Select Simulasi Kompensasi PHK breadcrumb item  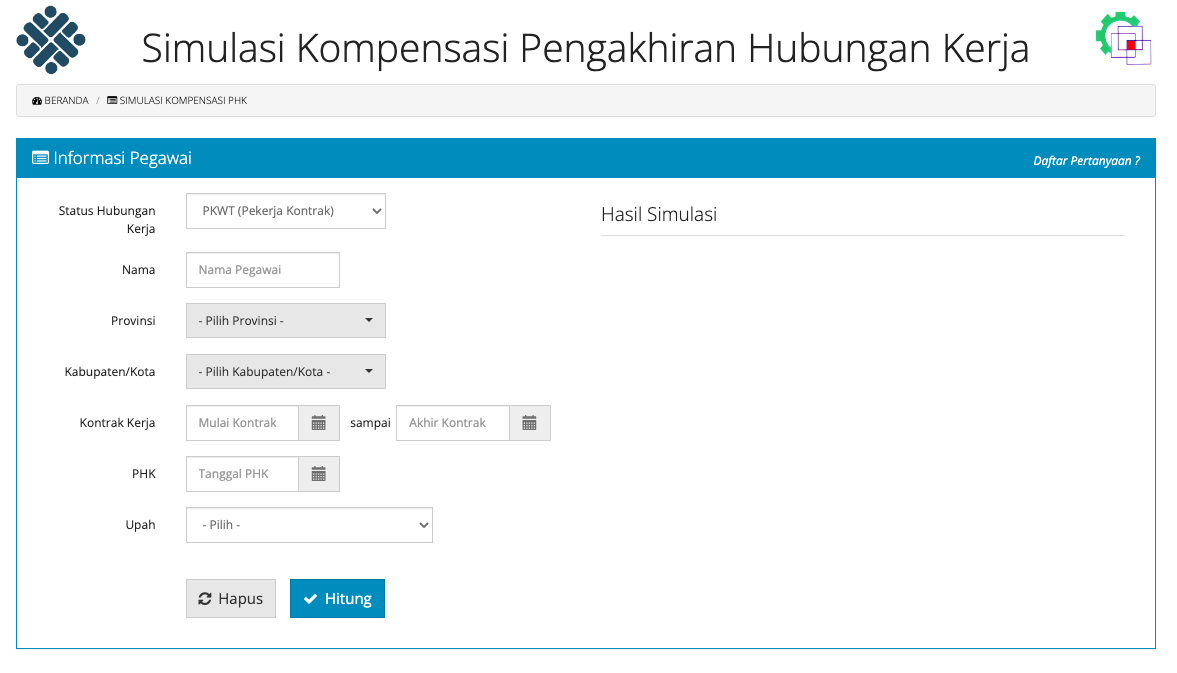pos(183,101)
